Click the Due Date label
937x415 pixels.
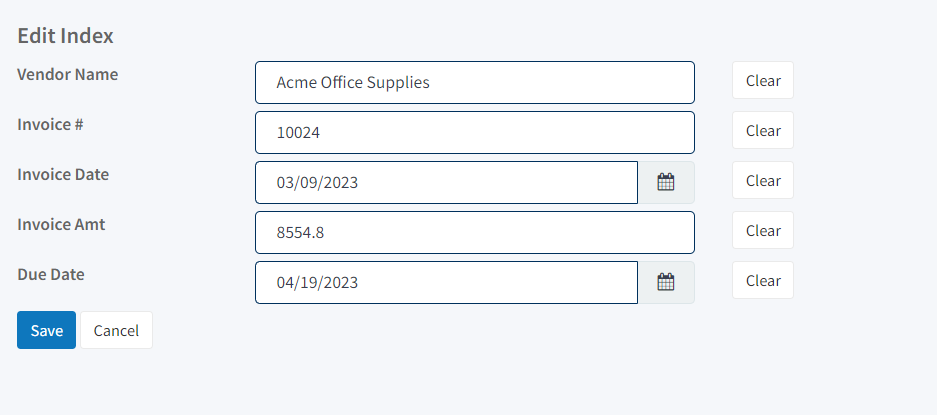pos(51,274)
